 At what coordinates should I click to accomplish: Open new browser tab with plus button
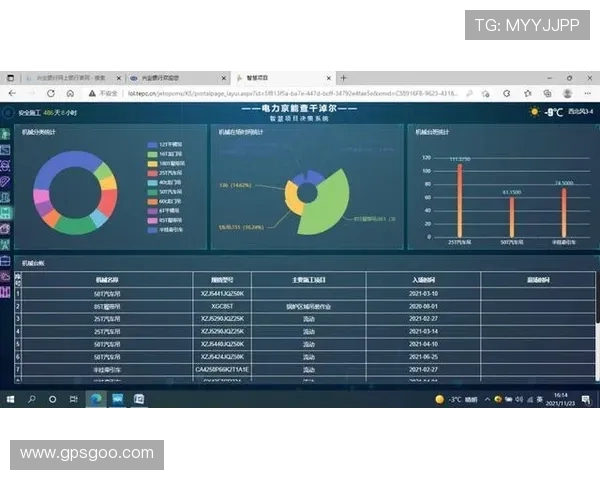click(x=344, y=77)
